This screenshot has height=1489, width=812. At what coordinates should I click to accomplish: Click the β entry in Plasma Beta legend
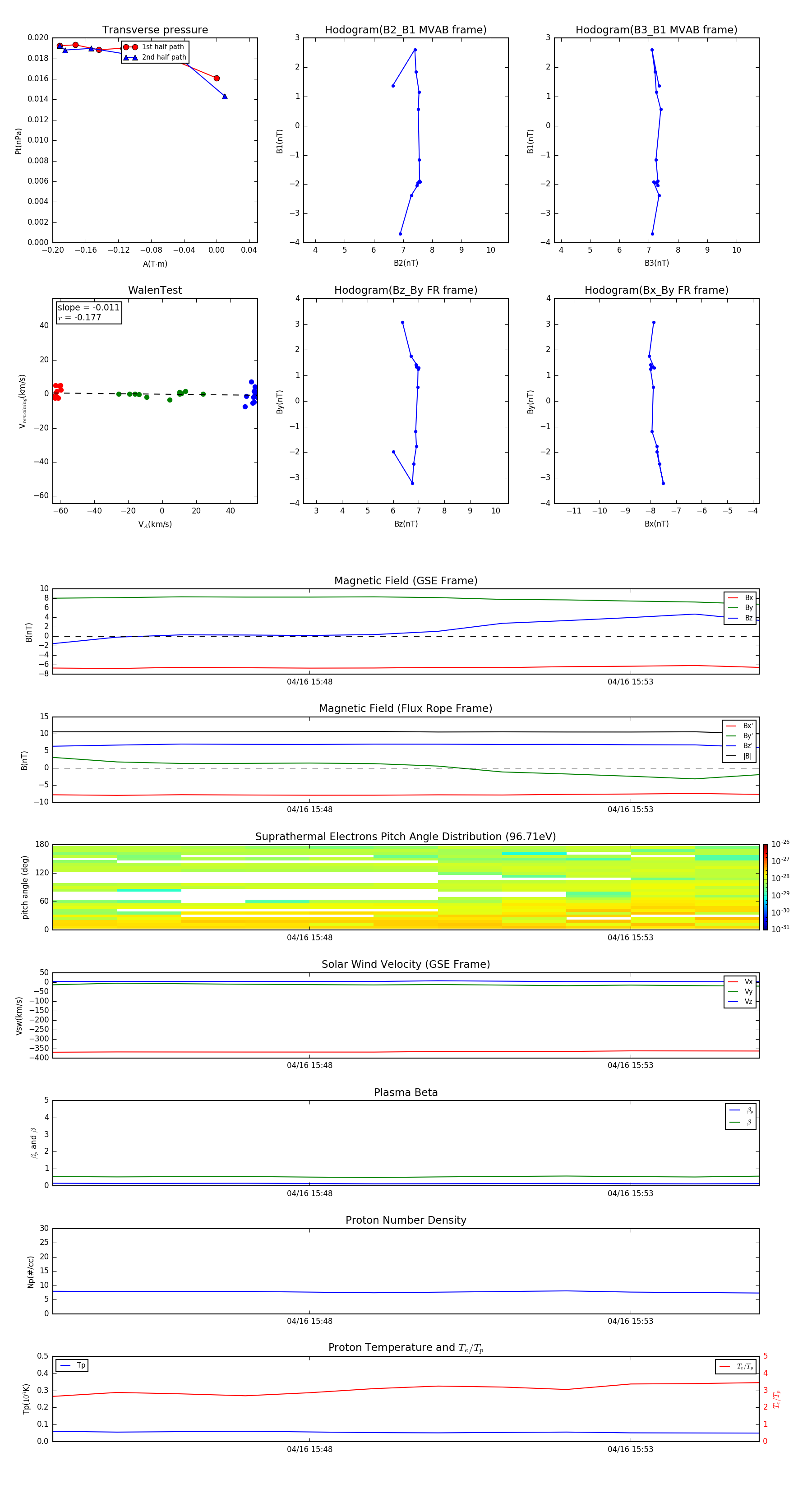click(741, 1122)
